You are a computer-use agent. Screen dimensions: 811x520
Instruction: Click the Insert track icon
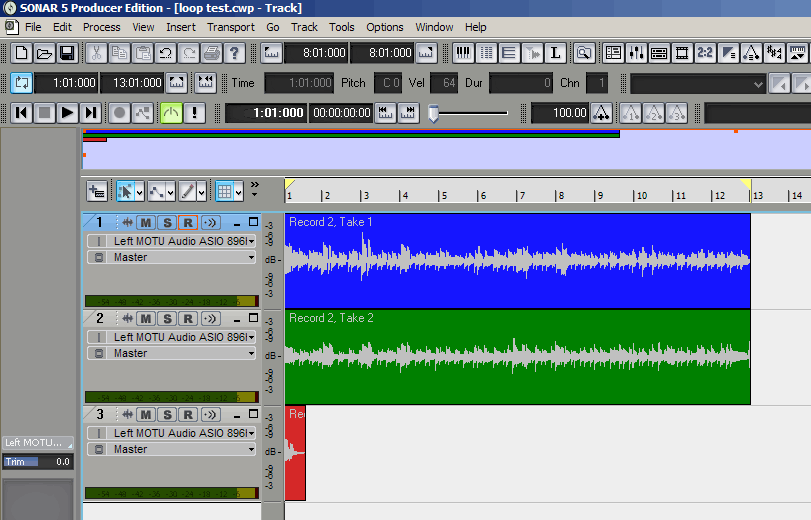[96, 190]
